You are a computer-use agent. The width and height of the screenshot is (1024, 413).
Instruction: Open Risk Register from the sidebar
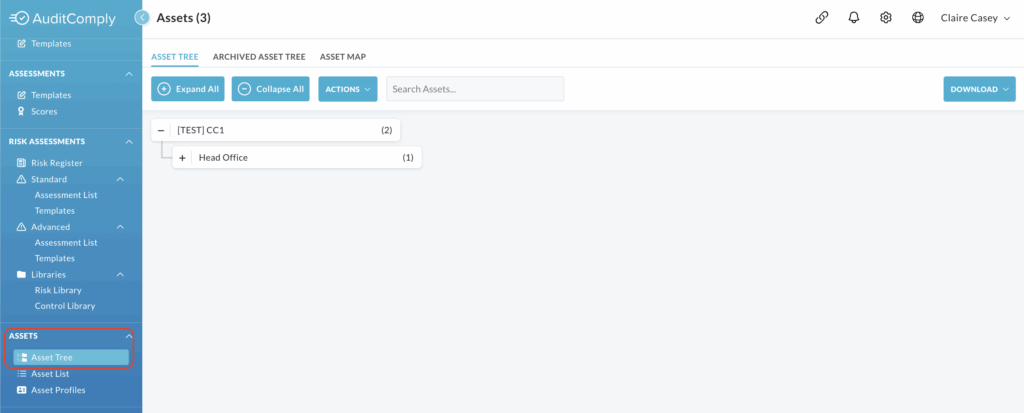pyautogui.click(x=56, y=163)
